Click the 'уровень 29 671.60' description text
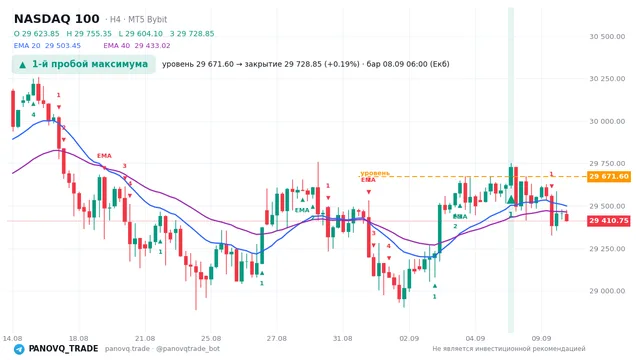The height and width of the screenshot is (360, 640). click(x=198, y=64)
